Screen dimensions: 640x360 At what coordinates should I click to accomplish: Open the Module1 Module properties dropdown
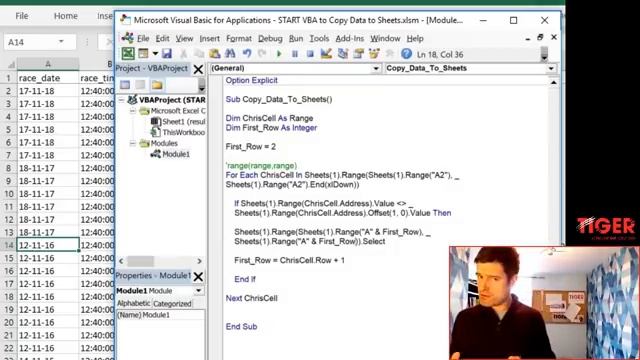click(x=198, y=291)
